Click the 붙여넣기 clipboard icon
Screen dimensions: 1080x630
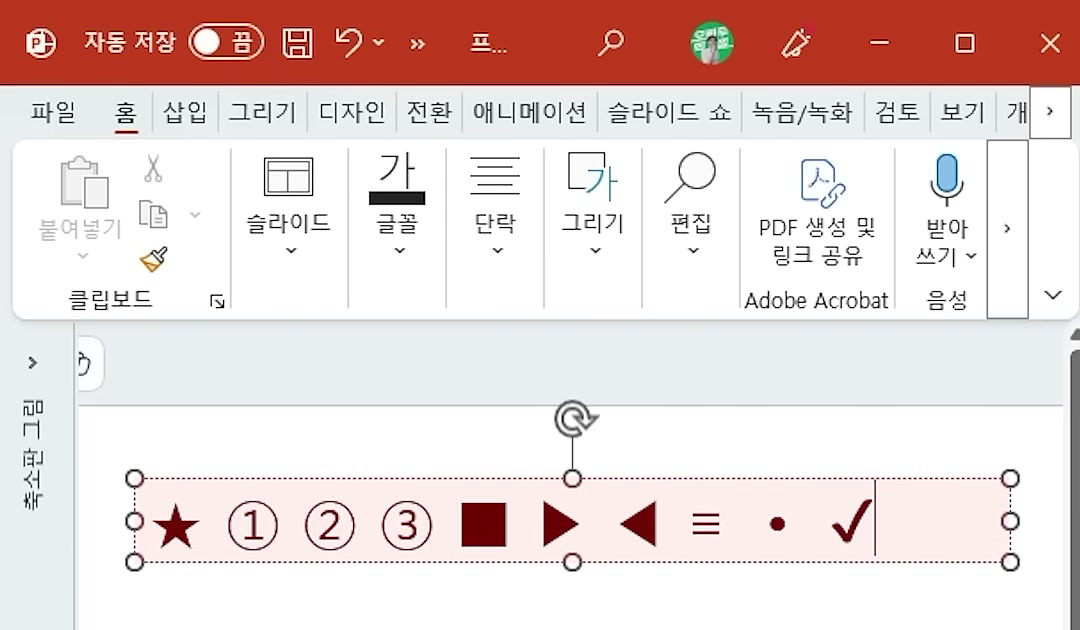[84, 182]
